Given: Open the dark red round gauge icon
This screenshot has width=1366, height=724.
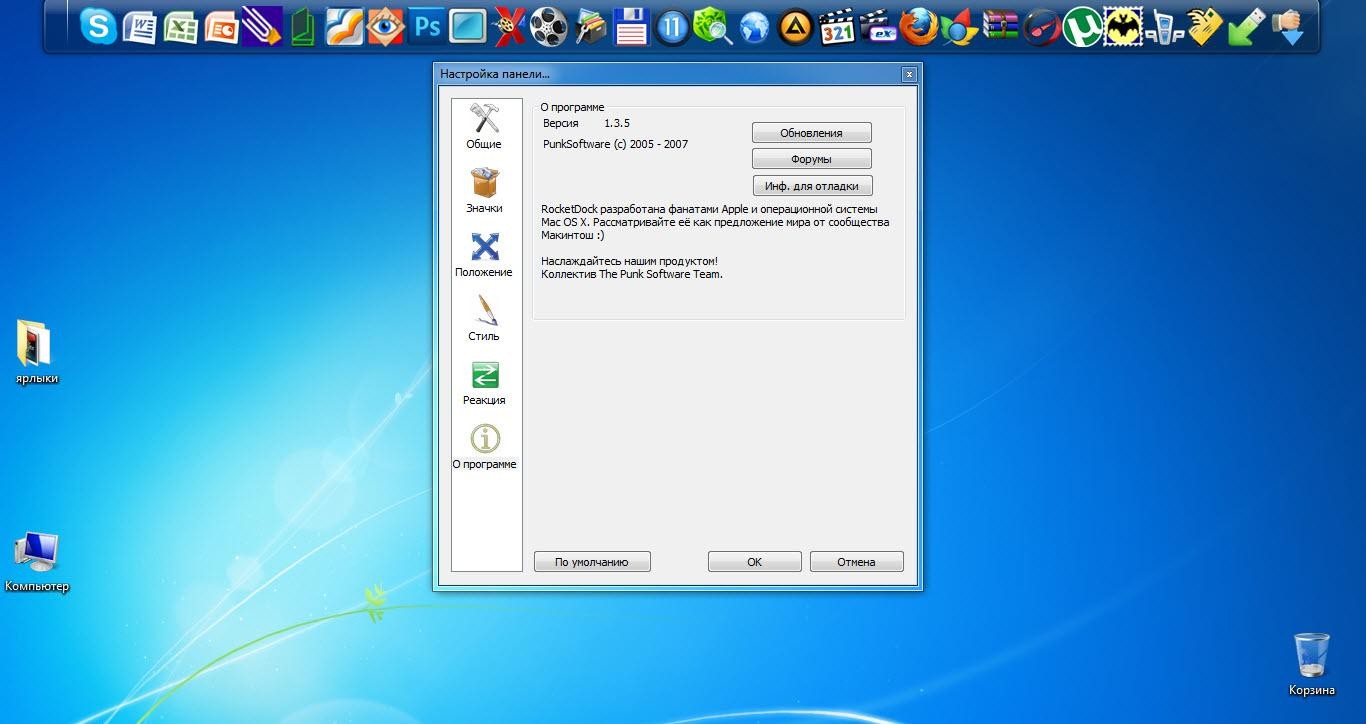Looking at the screenshot, I should tap(1042, 27).
